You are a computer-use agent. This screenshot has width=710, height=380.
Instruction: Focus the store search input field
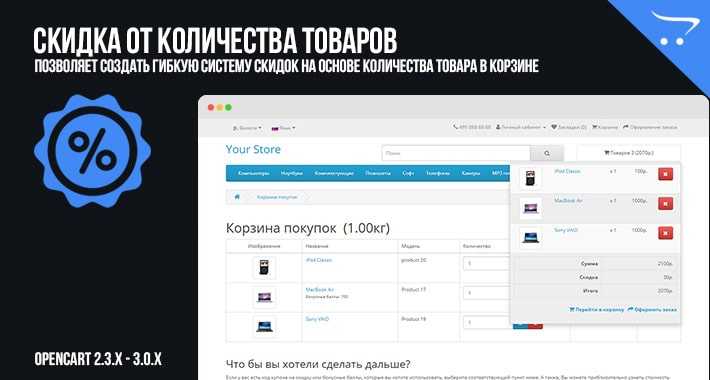click(456, 154)
